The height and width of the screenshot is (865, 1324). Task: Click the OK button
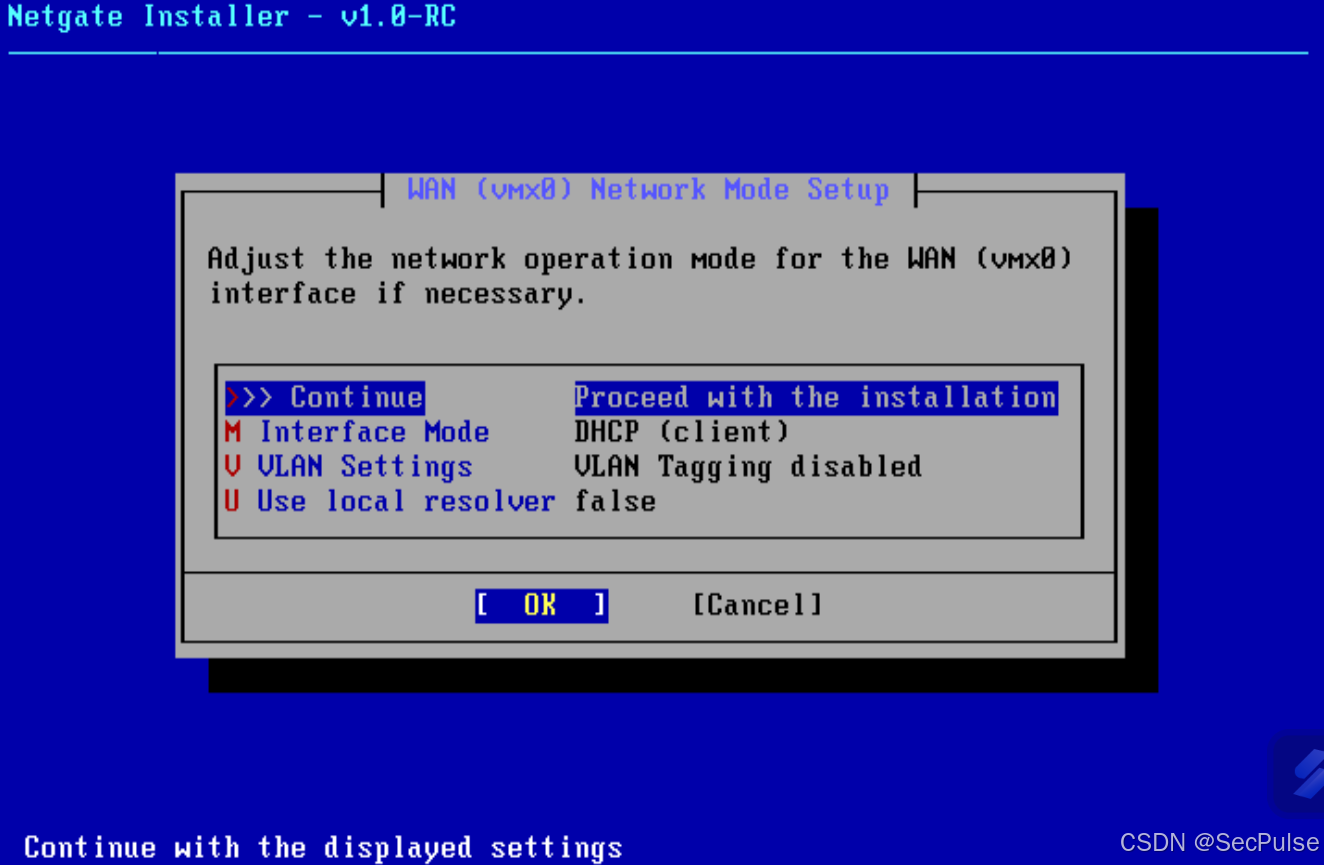(541, 605)
